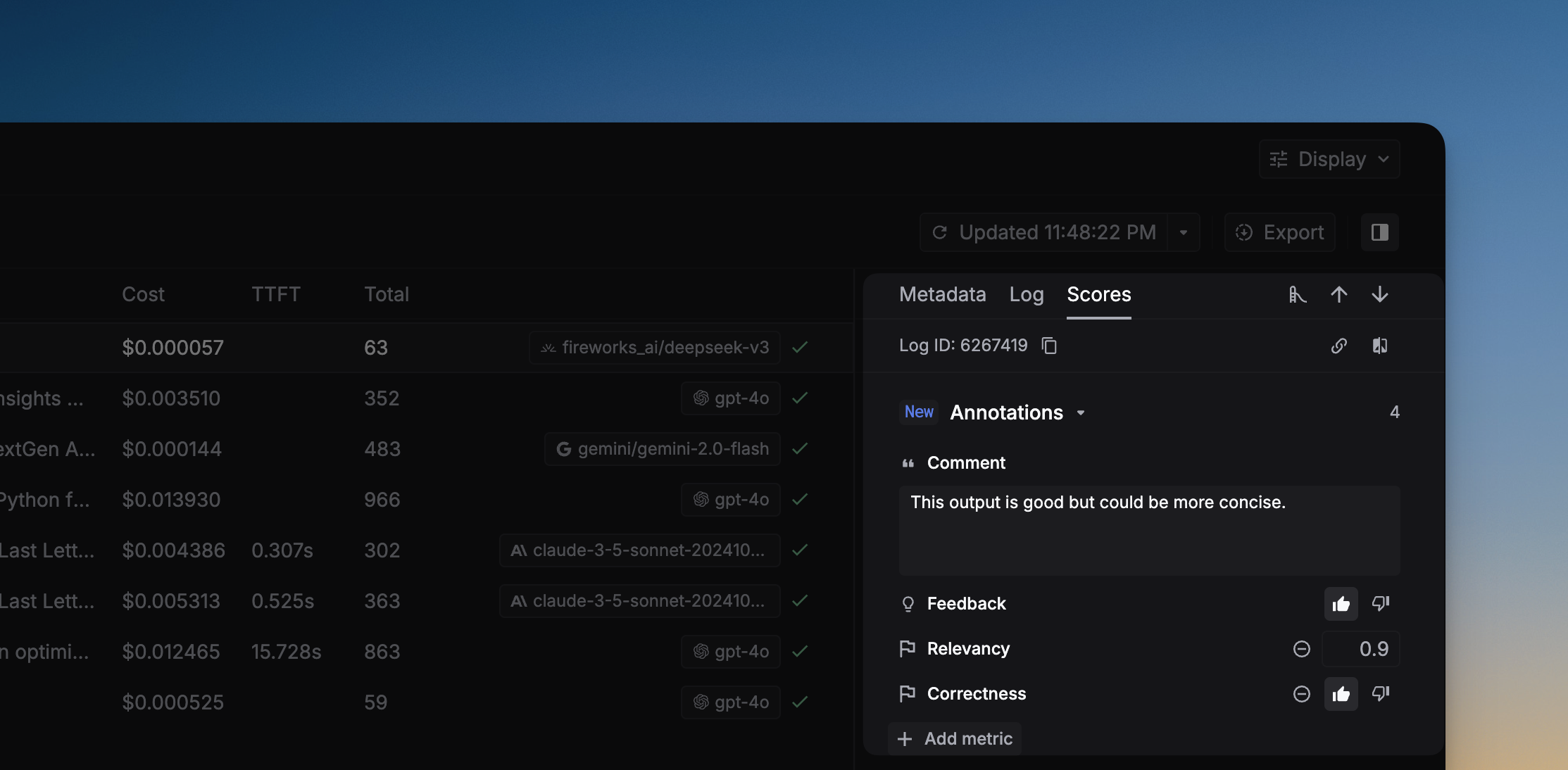Mark Correctness thumbs up
Viewport: 1568px width, 770px height.
click(1341, 694)
